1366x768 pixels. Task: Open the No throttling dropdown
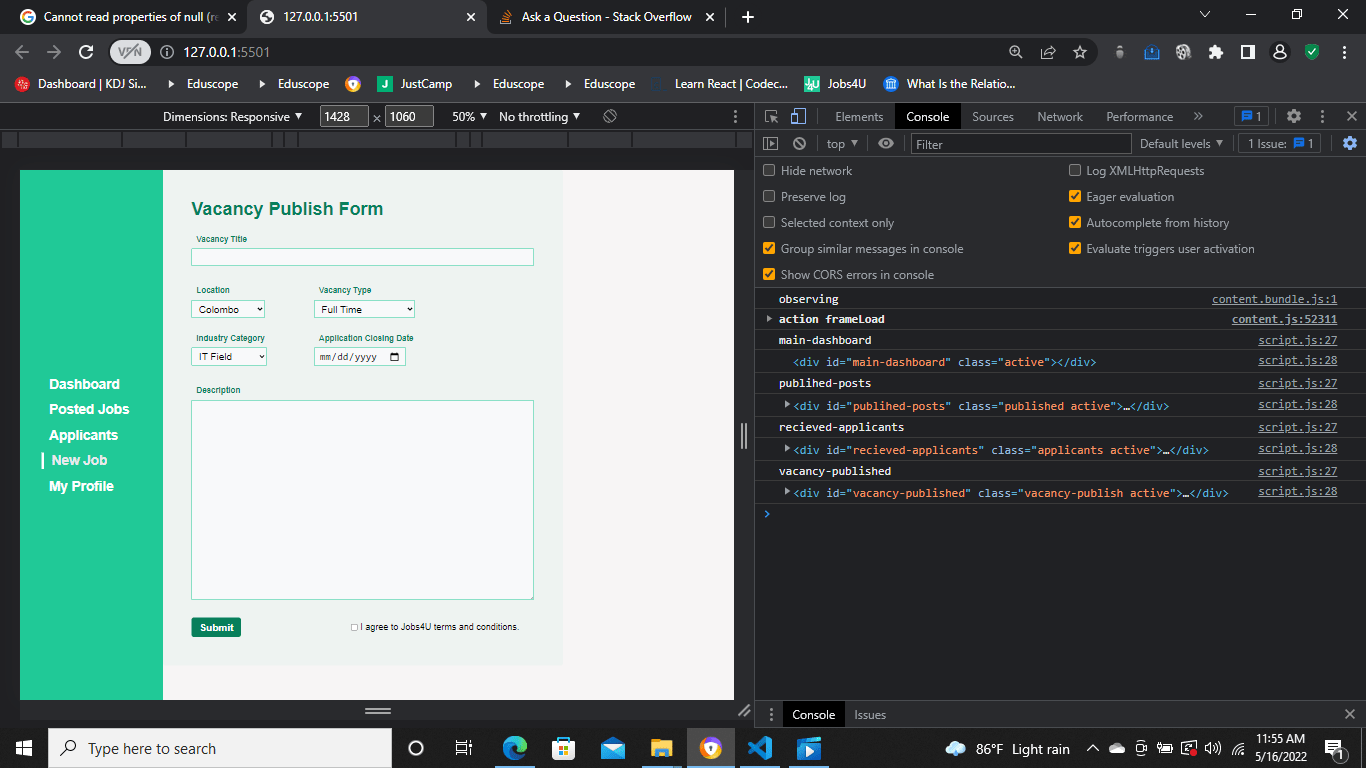point(539,117)
